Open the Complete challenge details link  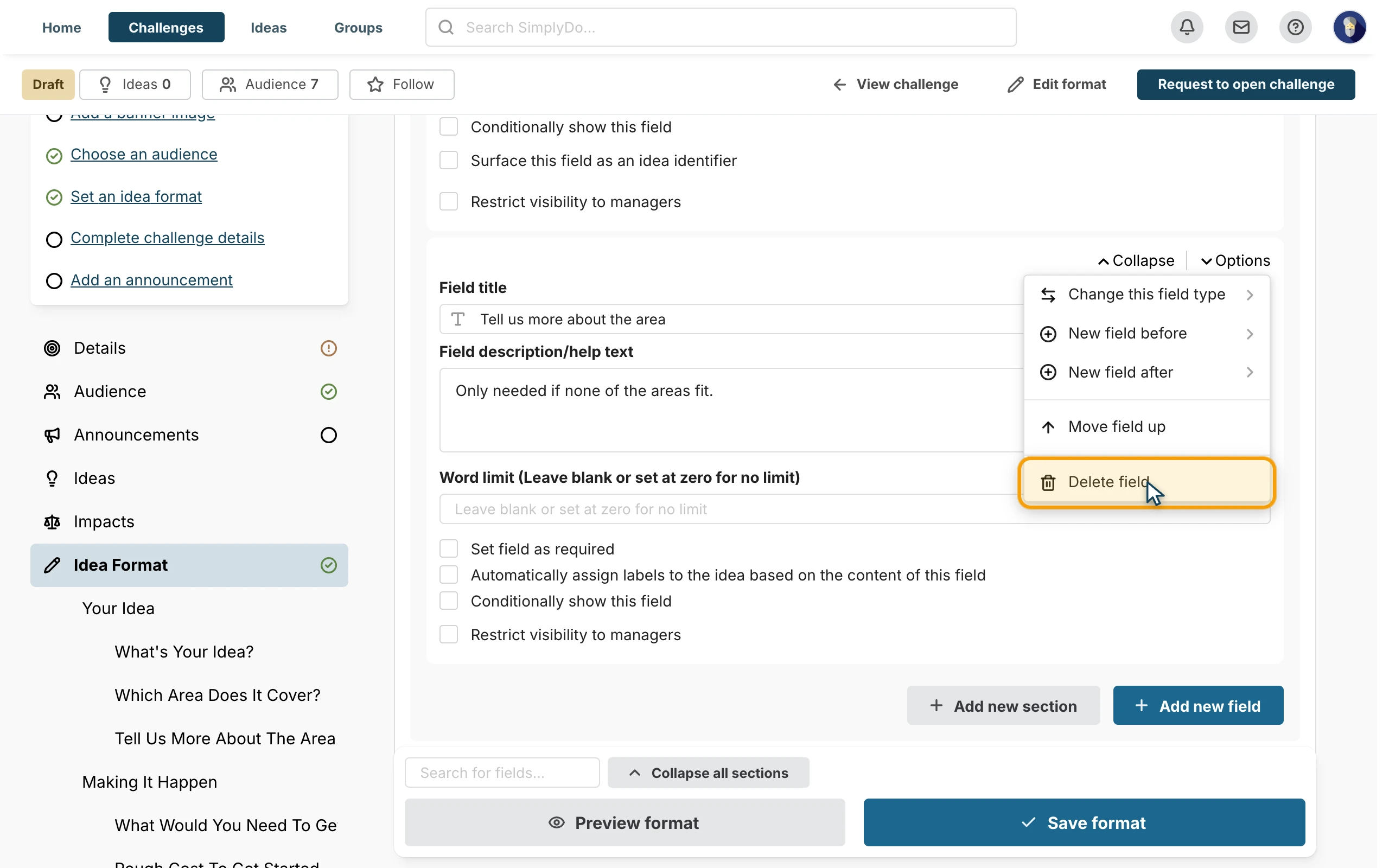pos(168,238)
